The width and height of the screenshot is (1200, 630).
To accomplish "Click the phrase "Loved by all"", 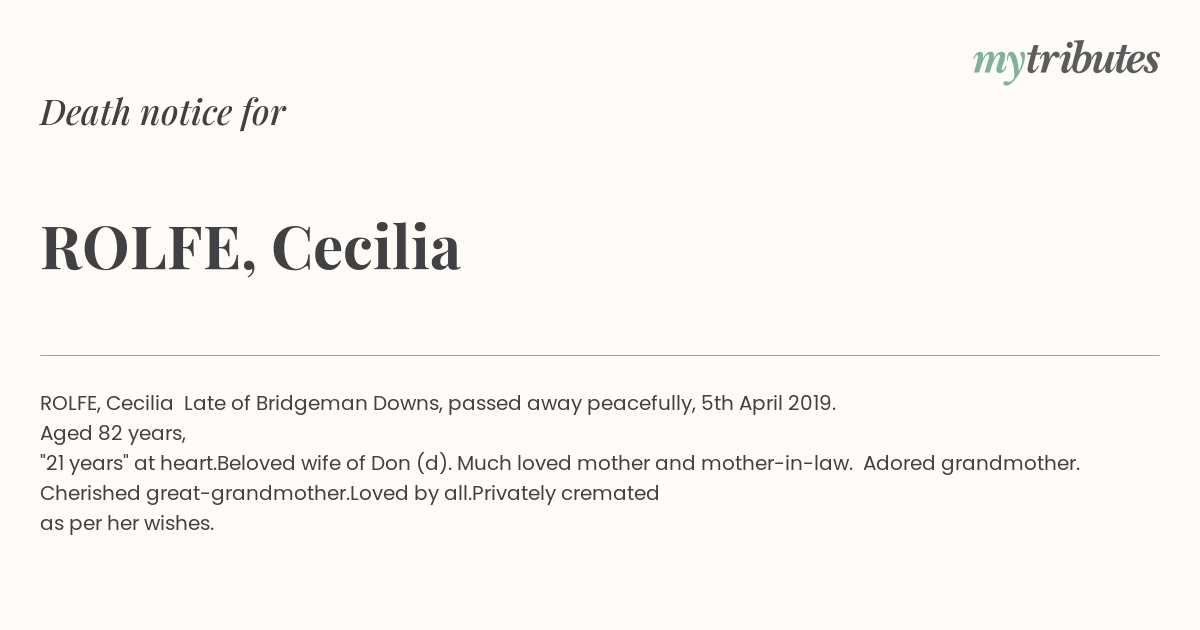I will pos(409,493).
